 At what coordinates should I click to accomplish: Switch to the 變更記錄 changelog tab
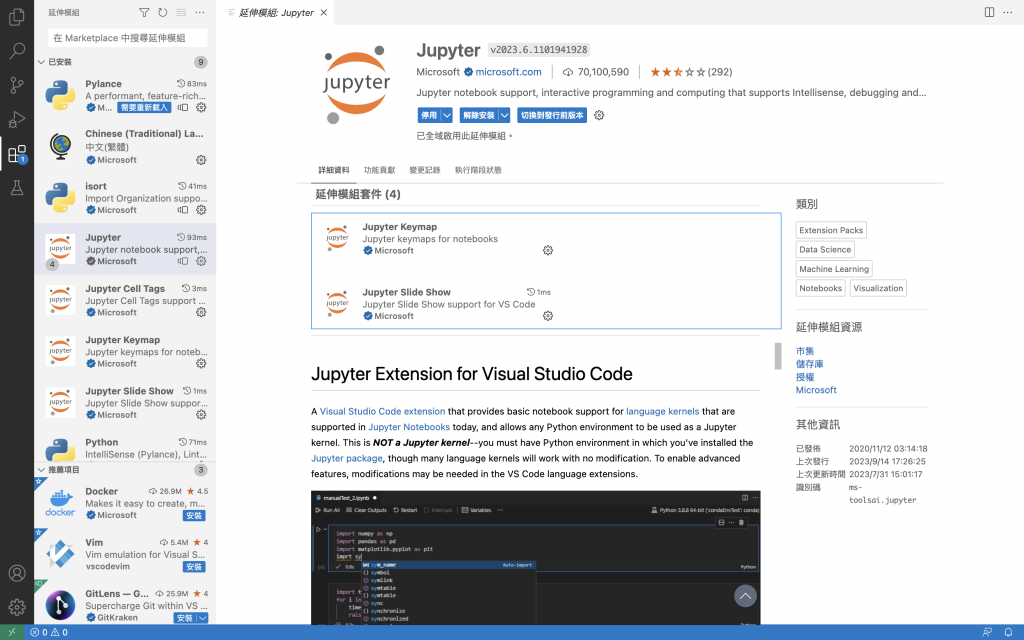coord(424,170)
